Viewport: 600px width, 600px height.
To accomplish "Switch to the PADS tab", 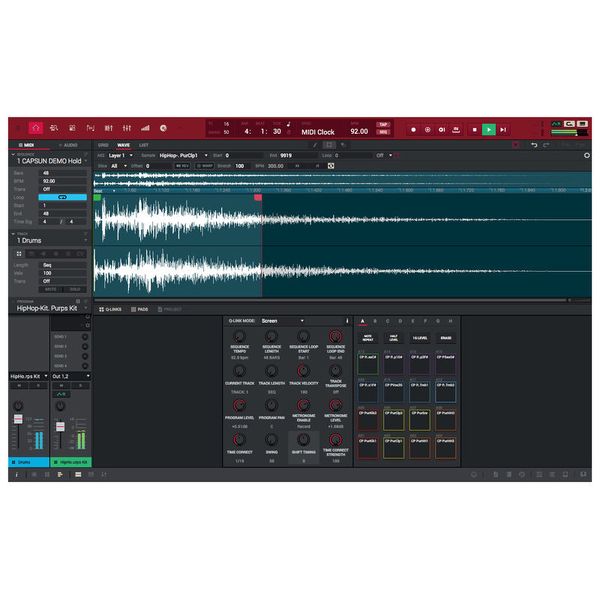I will coord(140,309).
